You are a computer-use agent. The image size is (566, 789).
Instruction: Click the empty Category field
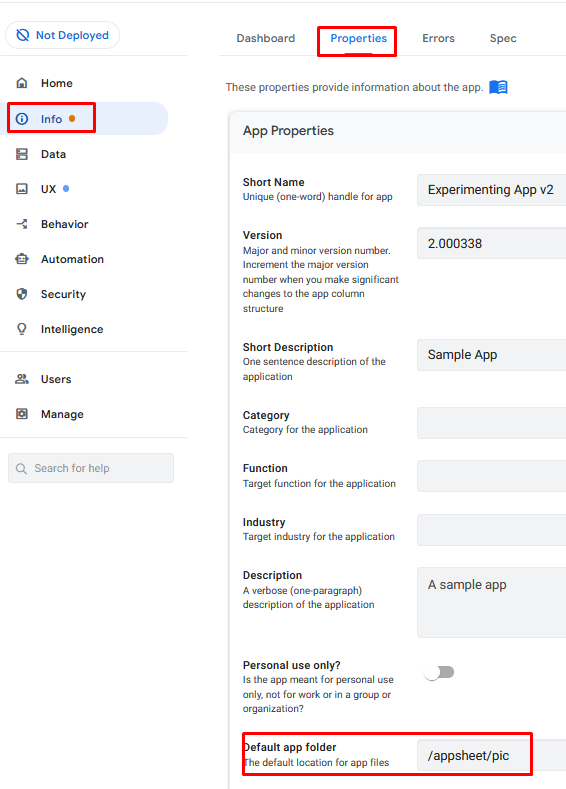pyautogui.click(x=492, y=423)
